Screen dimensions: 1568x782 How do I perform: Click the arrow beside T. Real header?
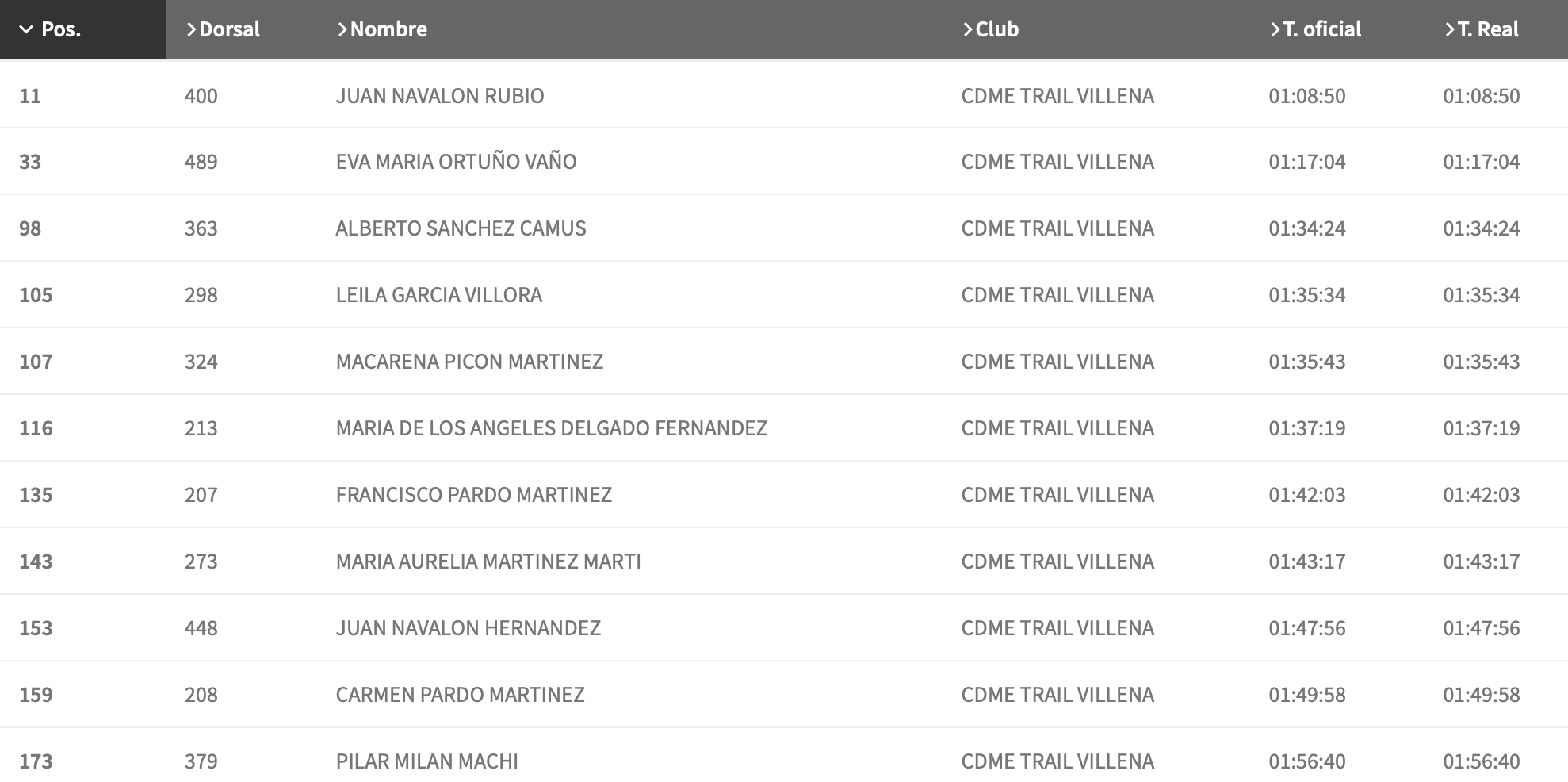pyautogui.click(x=1450, y=30)
